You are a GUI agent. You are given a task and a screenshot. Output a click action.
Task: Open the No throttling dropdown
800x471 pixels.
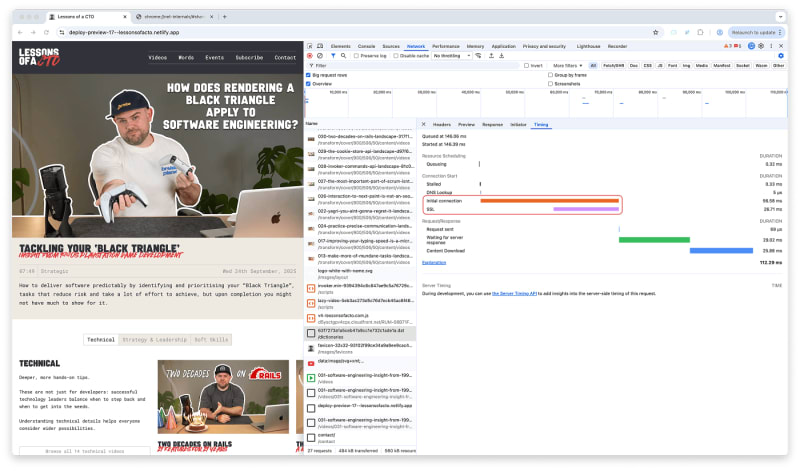(x=453, y=56)
